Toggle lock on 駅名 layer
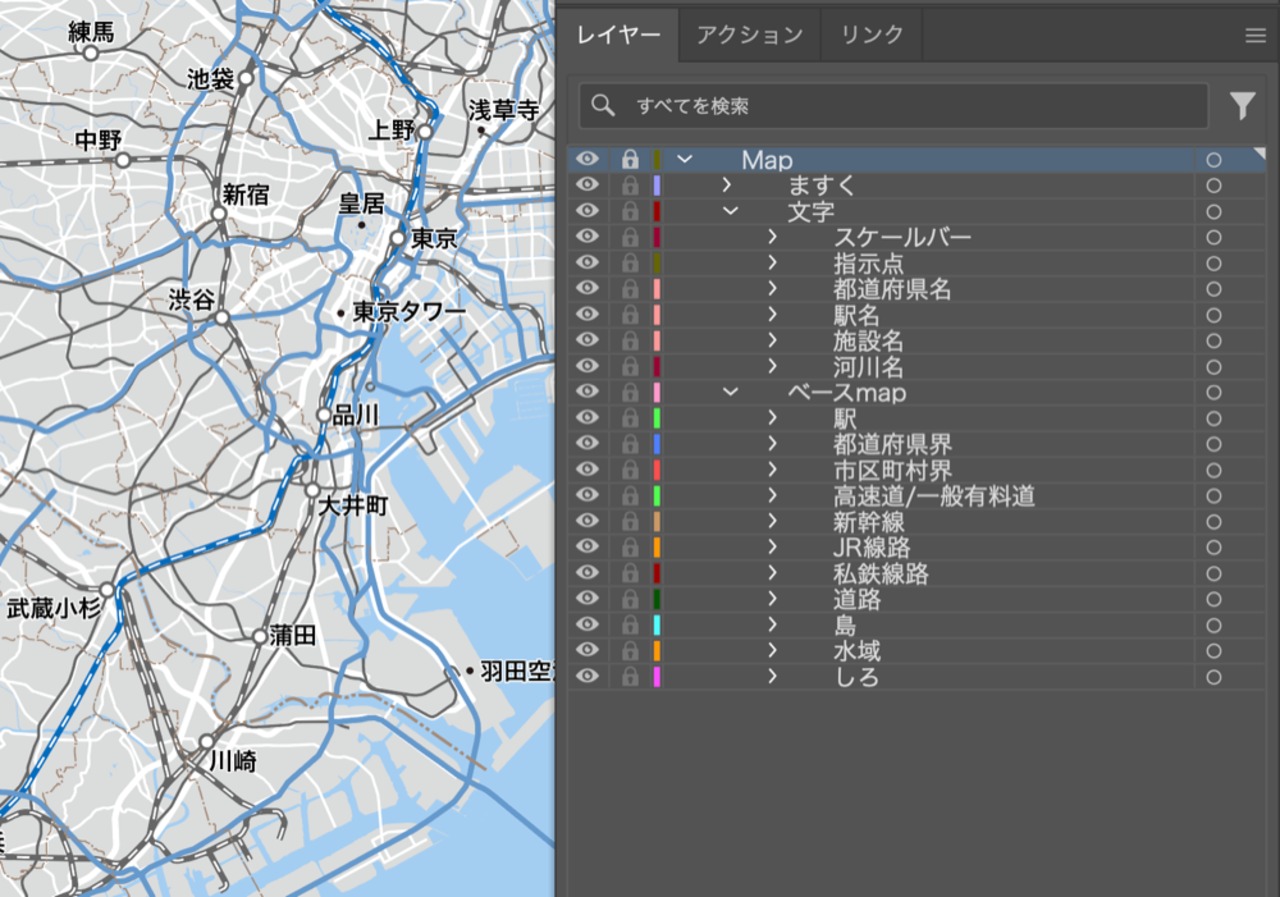 point(630,315)
